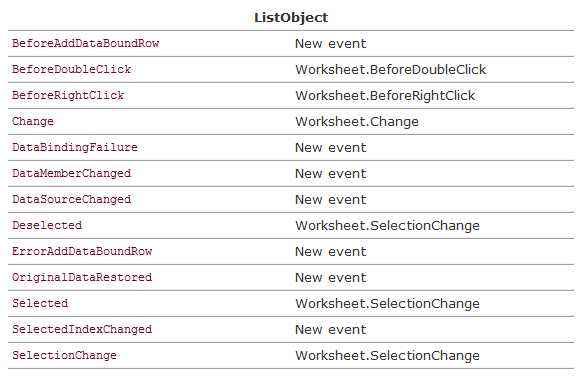The image size is (587, 386).
Task: Click the Selected event name
Action: [40, 303]
